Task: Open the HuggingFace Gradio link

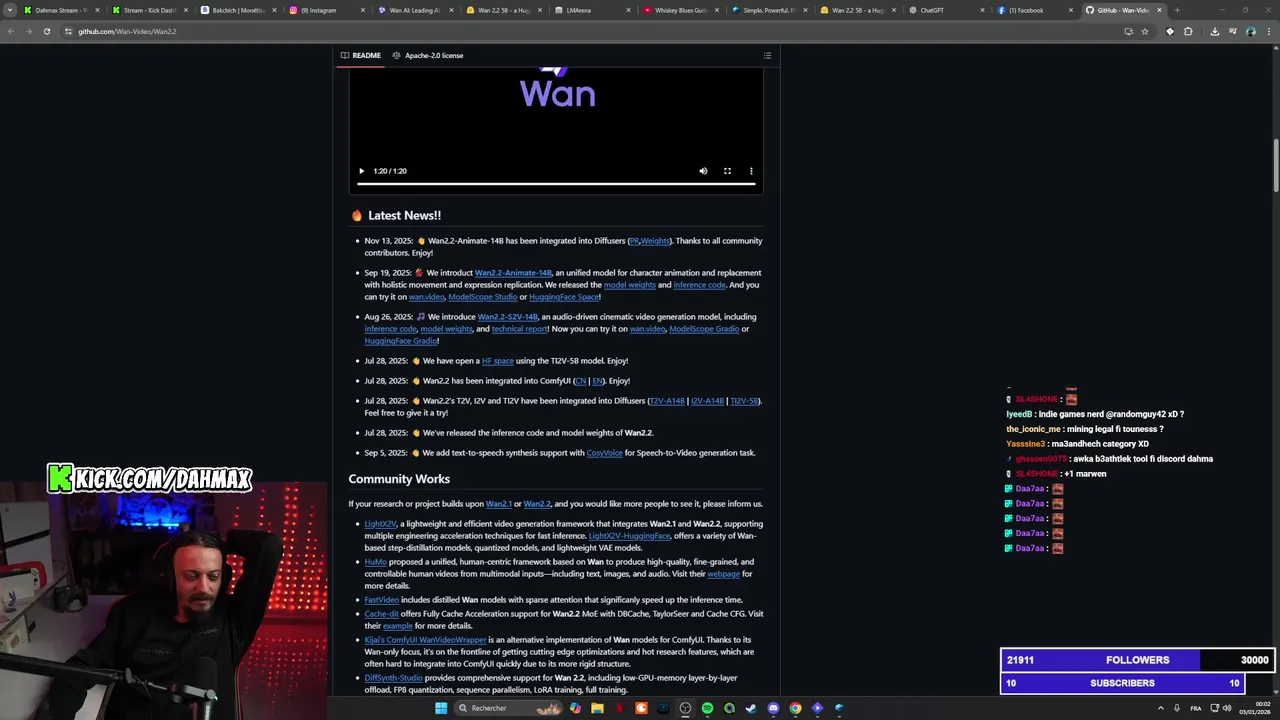Action: [x=400, y=341]
